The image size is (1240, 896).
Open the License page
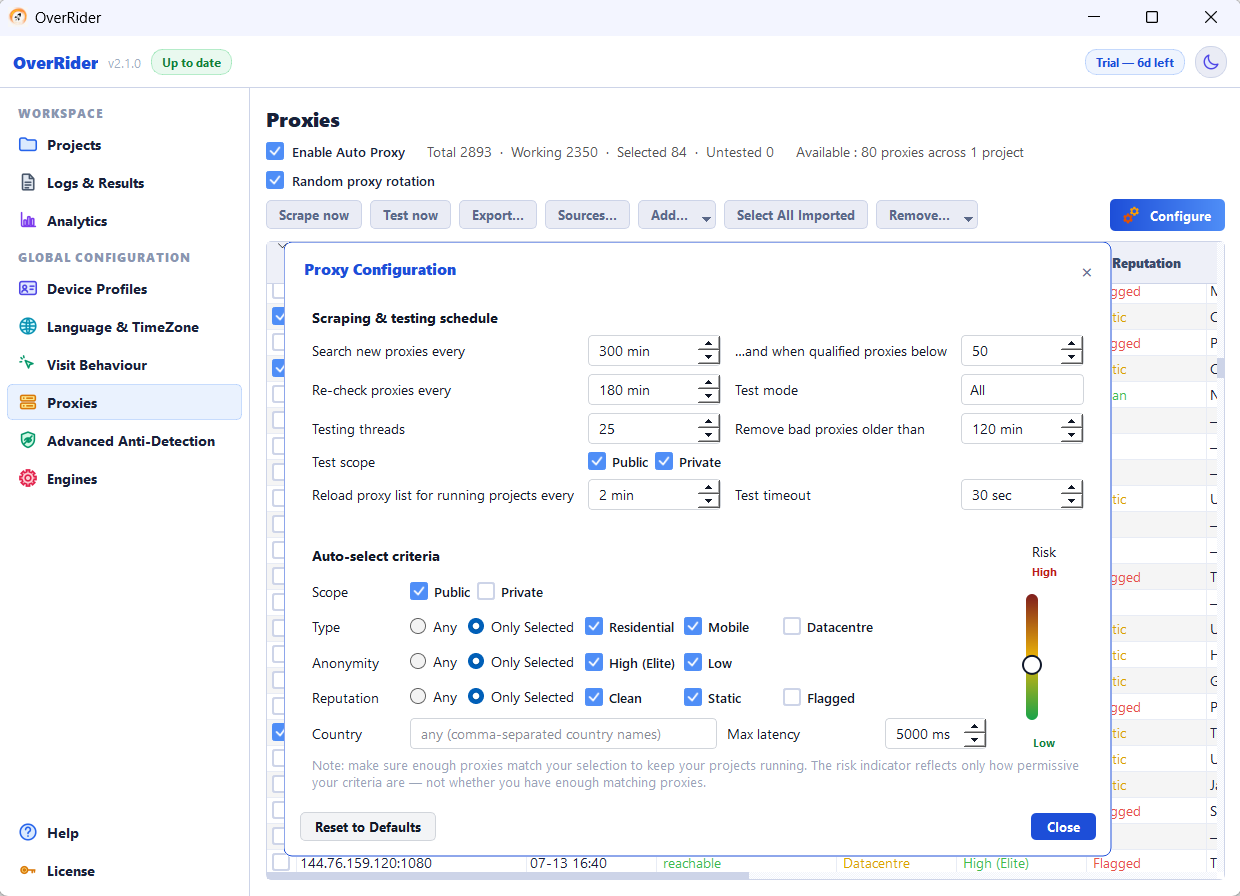[124, 871]
